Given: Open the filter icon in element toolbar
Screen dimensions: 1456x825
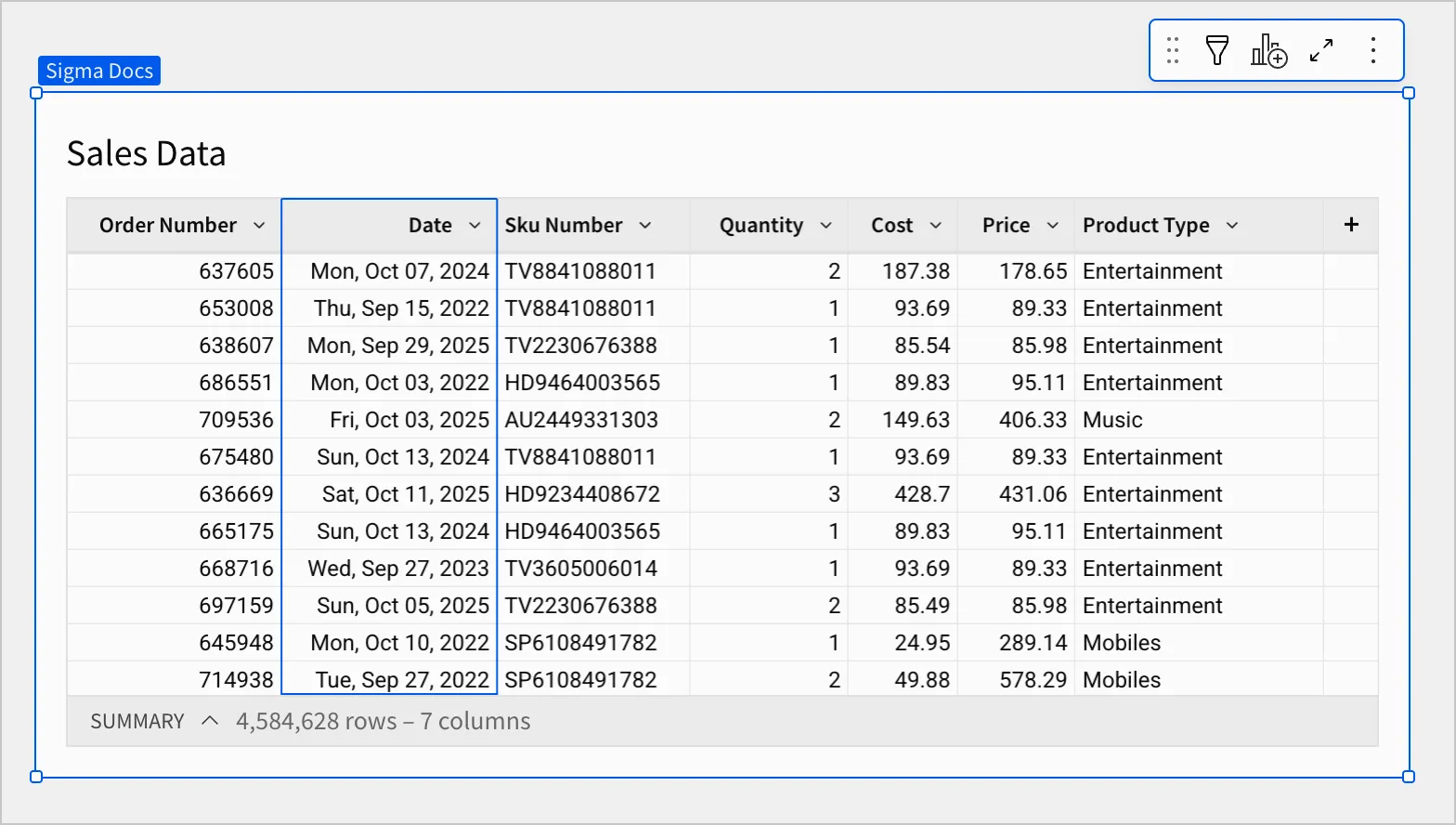Looking at the screenshot, I should click(1217, 50).
